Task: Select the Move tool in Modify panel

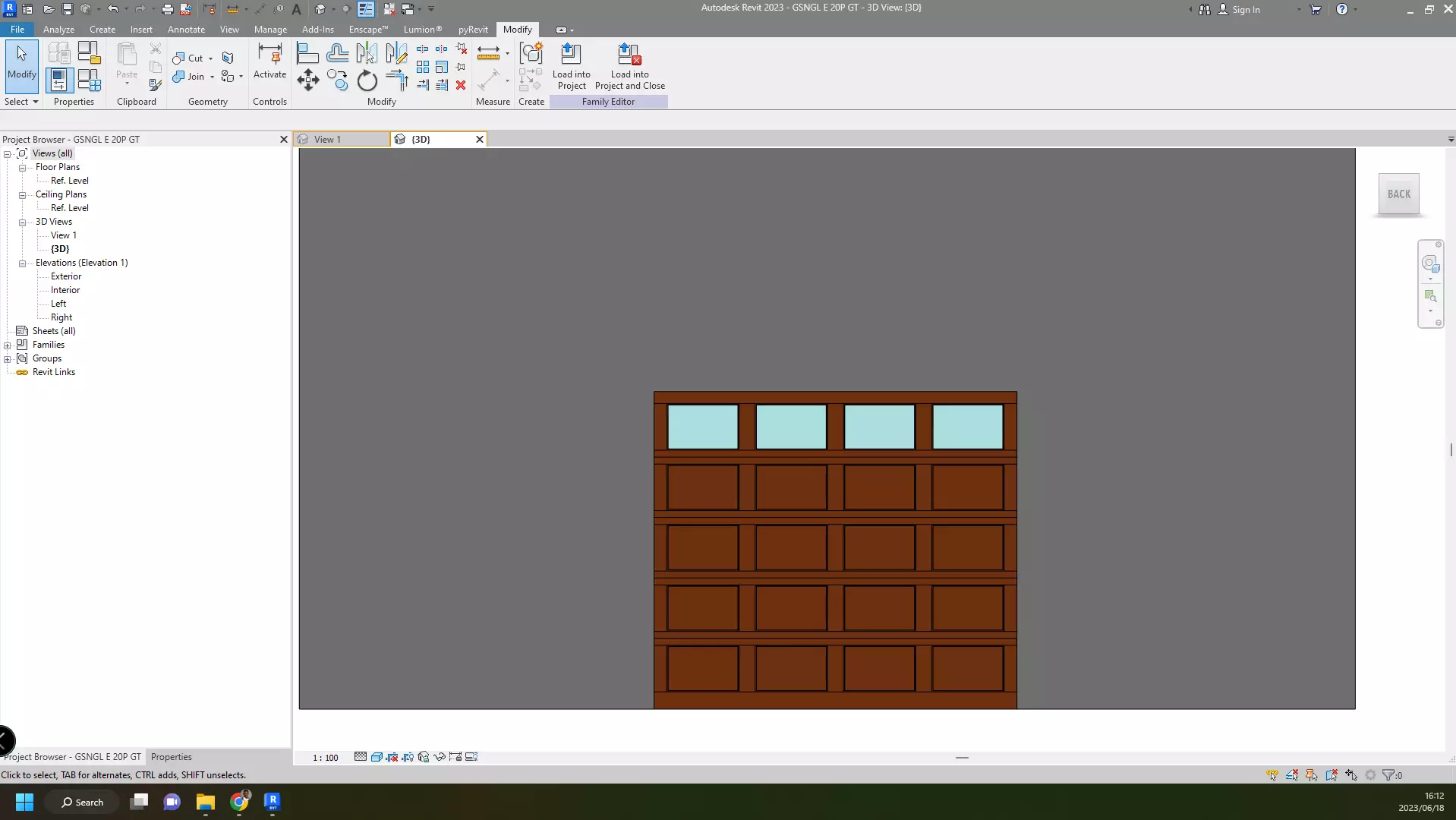Action: click(307, 80)
